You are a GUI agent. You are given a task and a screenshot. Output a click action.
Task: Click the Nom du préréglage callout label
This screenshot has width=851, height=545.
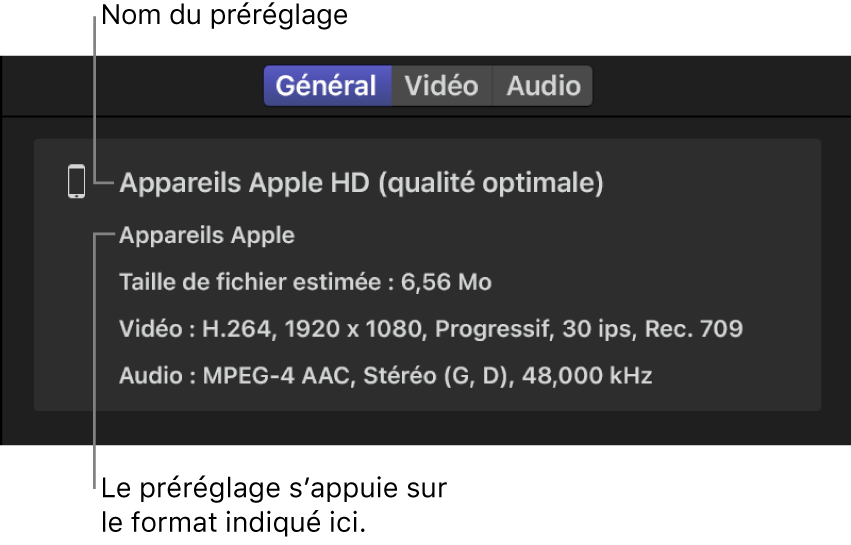225,16
